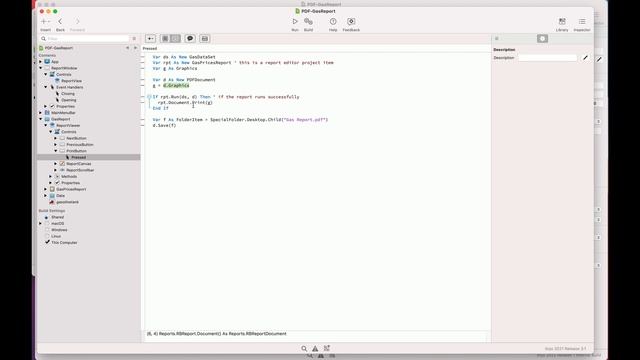Select the gasolinerank database item
The image size is (640, 360).
[x=67, y=202]
